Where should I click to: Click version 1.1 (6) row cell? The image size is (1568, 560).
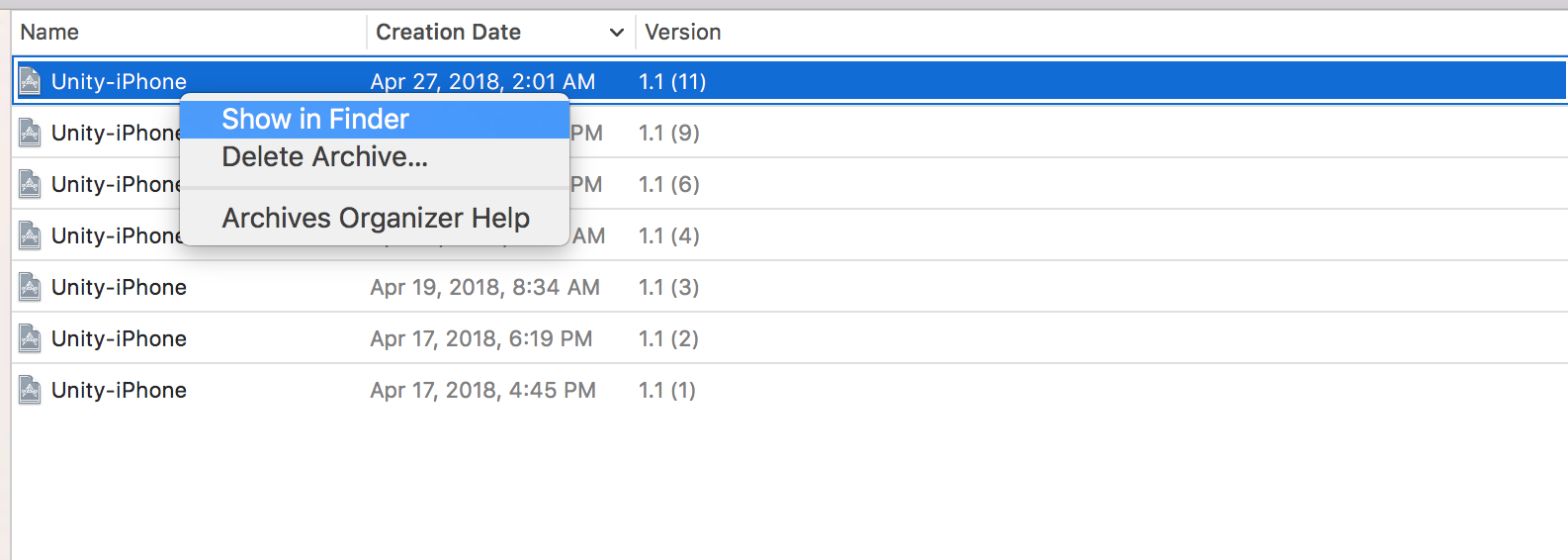tap(669, 184)
